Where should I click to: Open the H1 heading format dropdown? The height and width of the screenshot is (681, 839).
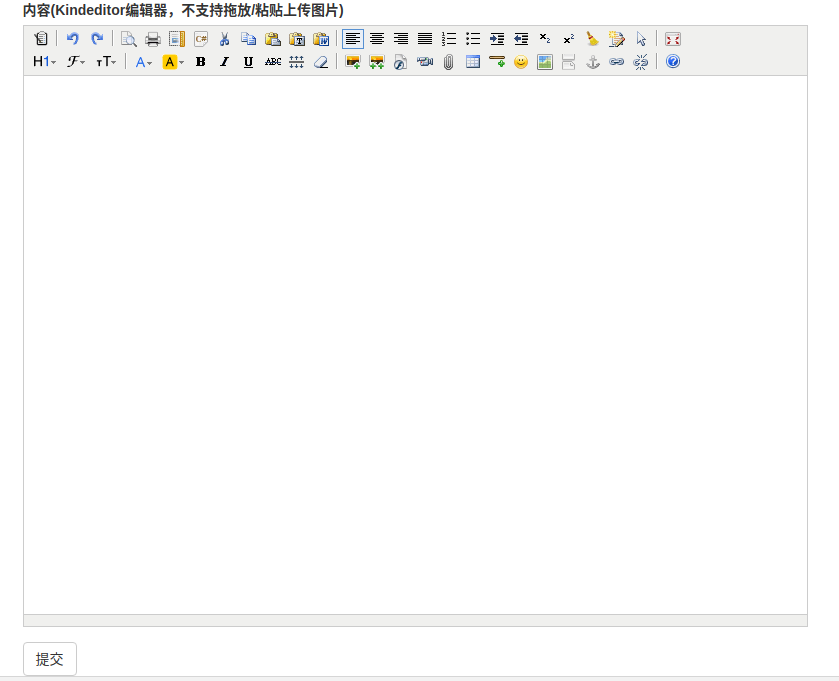[44, 62]
